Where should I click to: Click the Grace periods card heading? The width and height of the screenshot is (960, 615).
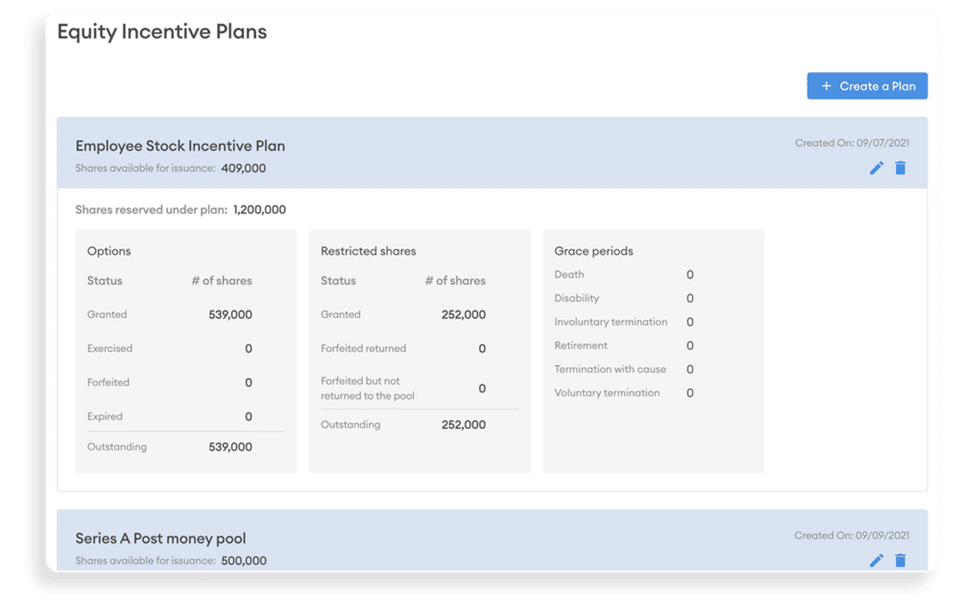point(593,251)
